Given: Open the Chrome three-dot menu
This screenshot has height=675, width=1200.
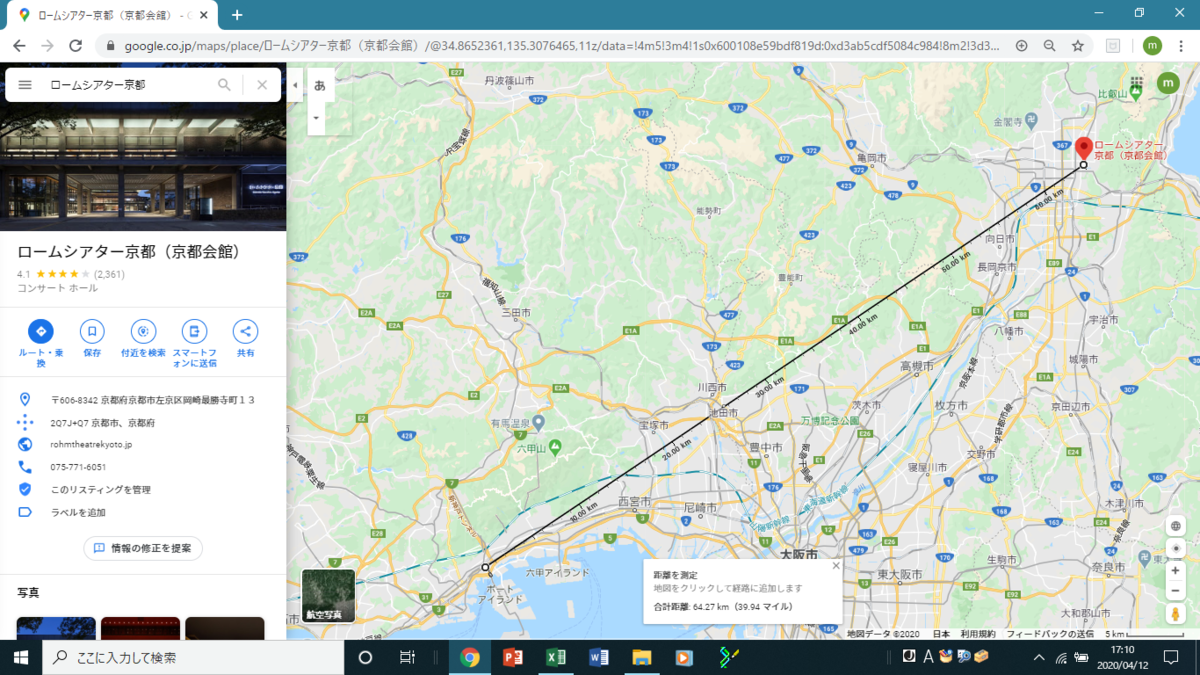Looking at the screenshot, I should (x=1183, y=45).
